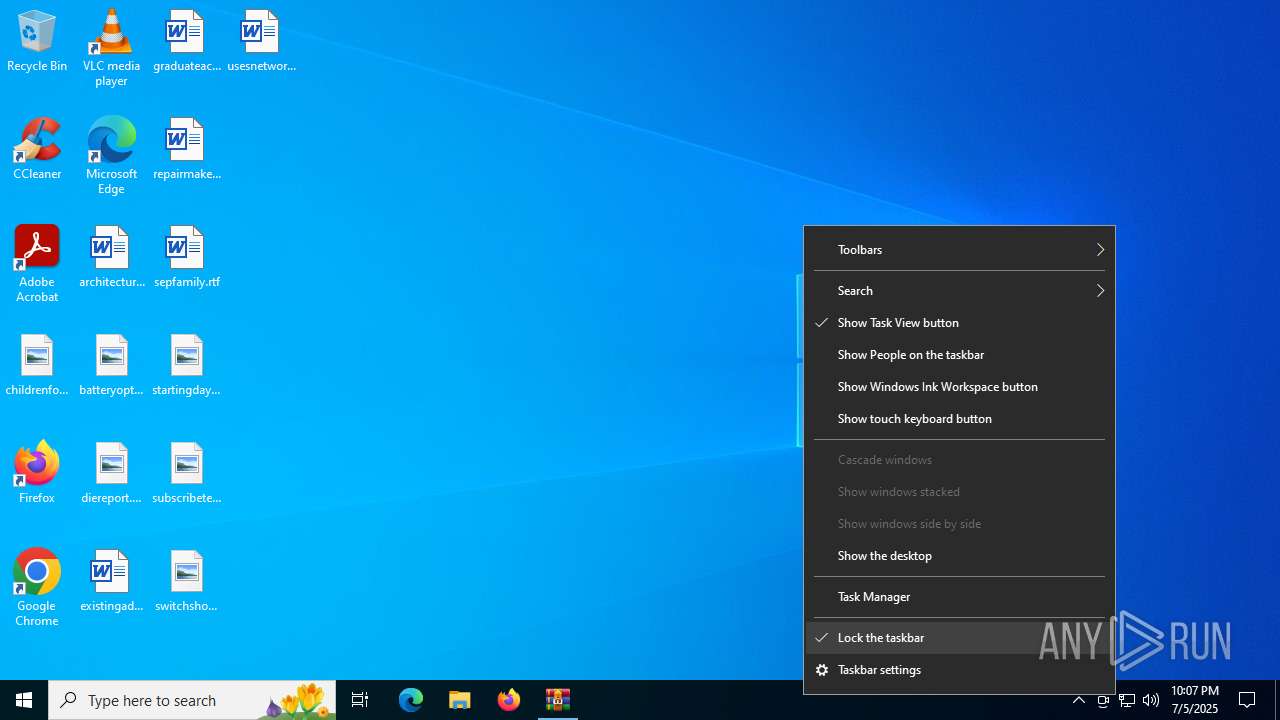Screen dimensions: 1280x720
Task: Select the CCleaner desktop shortcut
Action: (x=37, y=150)
